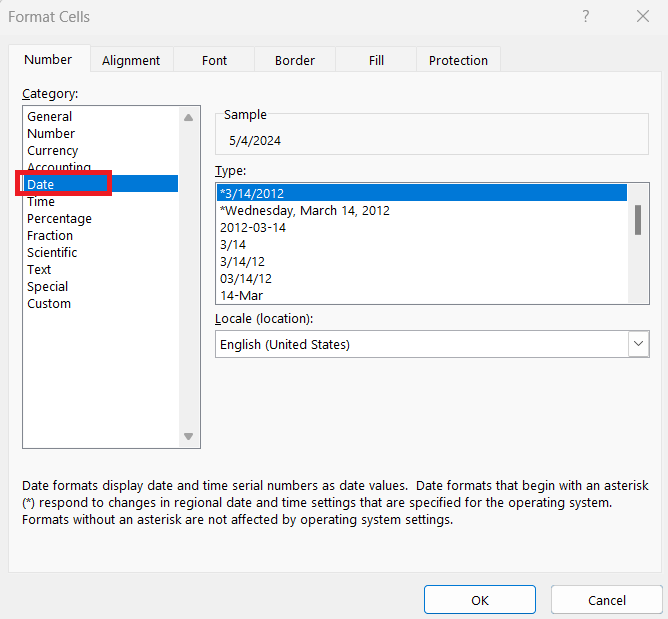Pick the 03/14/12 date type

[x=422, y=279]
